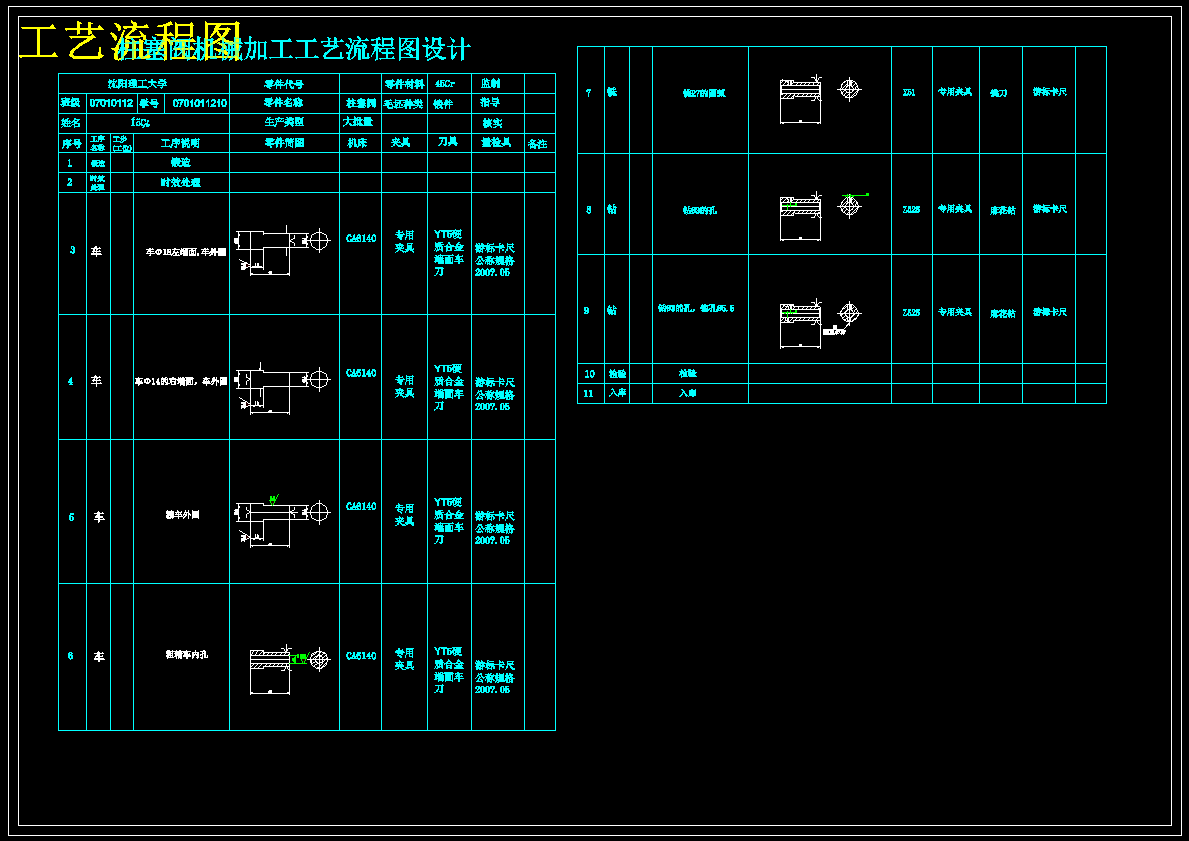Viewport: 1189px width, 841px height.
Task: Click the 序号 column header
Action: click(x=71, y=143)
